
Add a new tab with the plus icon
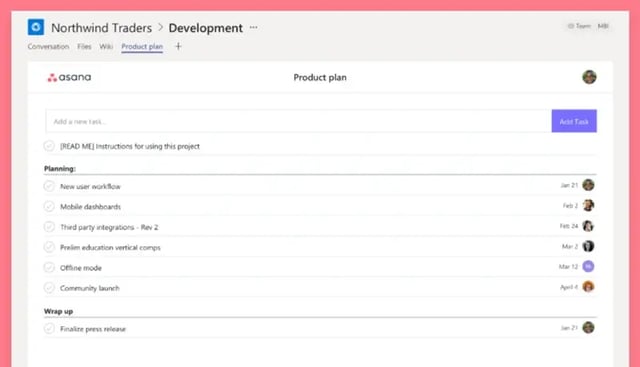click(x=178, y=47)
